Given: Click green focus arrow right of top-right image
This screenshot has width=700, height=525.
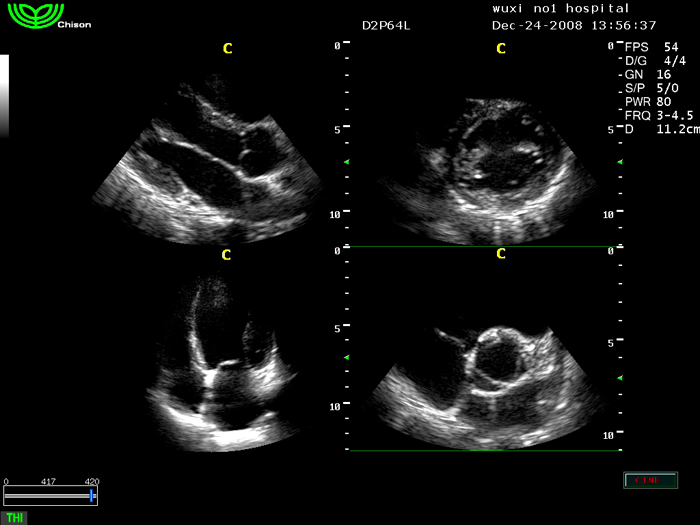Looking at the screenshot, I should [620, 161].
